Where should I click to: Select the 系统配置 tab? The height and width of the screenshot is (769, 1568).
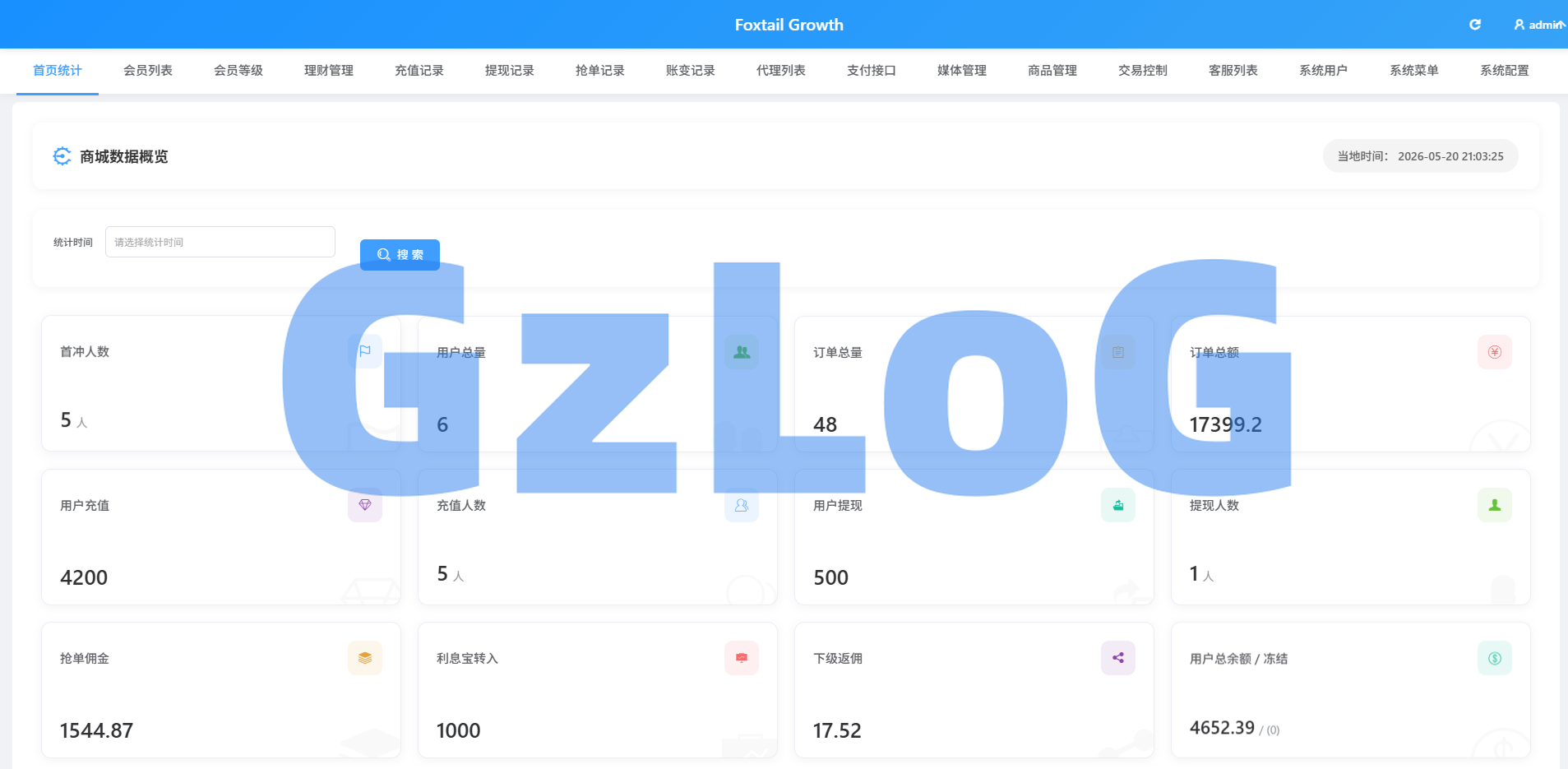point(1505,71)
